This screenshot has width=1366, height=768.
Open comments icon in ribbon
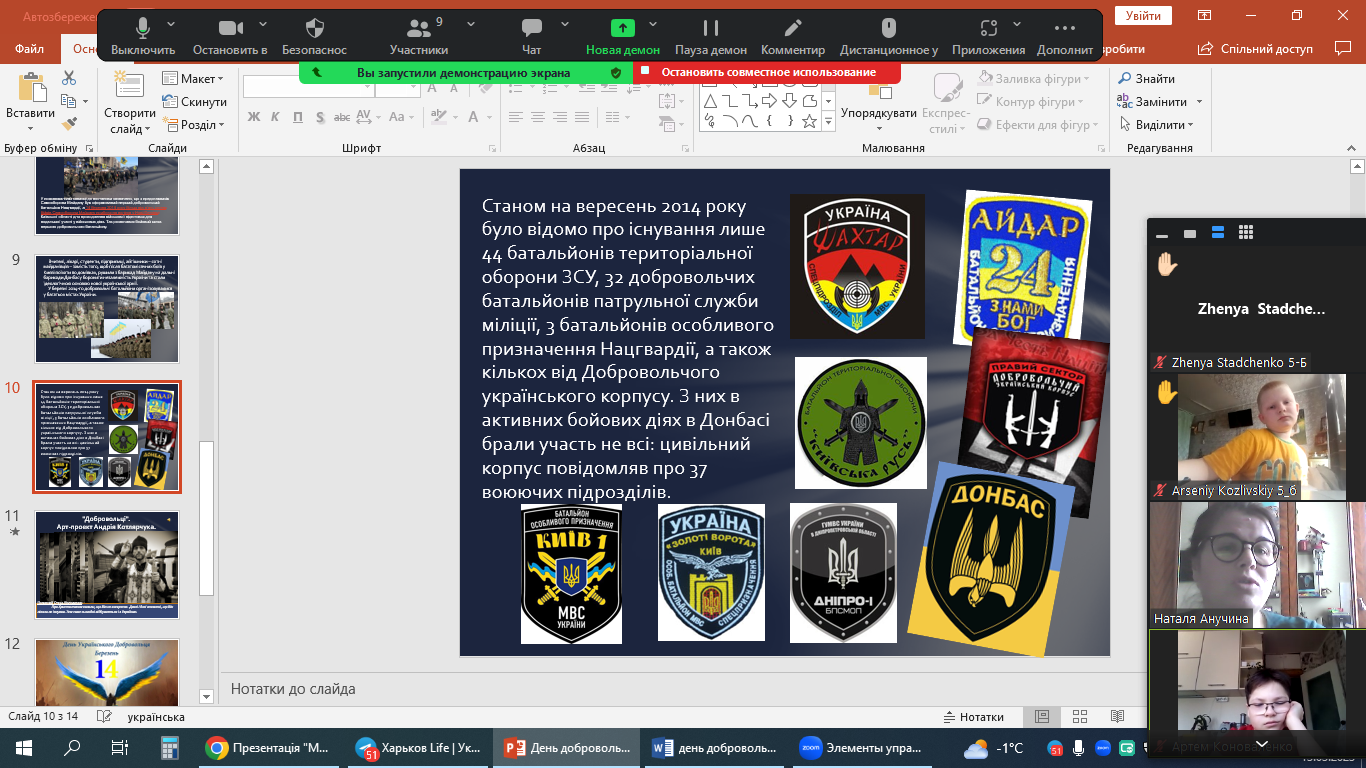coord(1343,48)
